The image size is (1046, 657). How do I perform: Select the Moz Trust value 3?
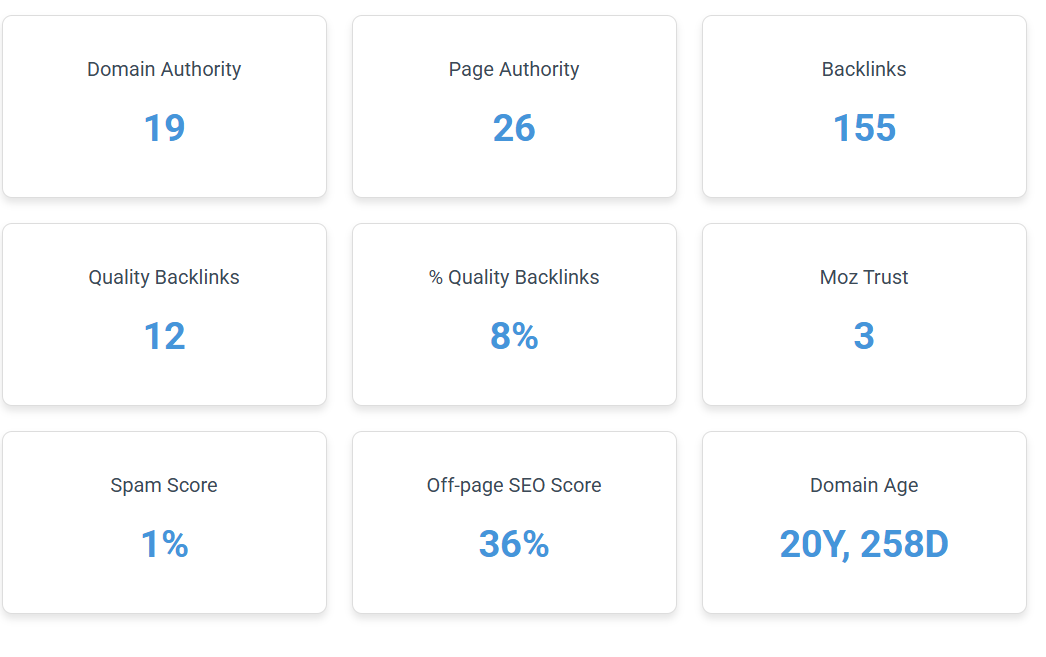(x=864, y=336)
